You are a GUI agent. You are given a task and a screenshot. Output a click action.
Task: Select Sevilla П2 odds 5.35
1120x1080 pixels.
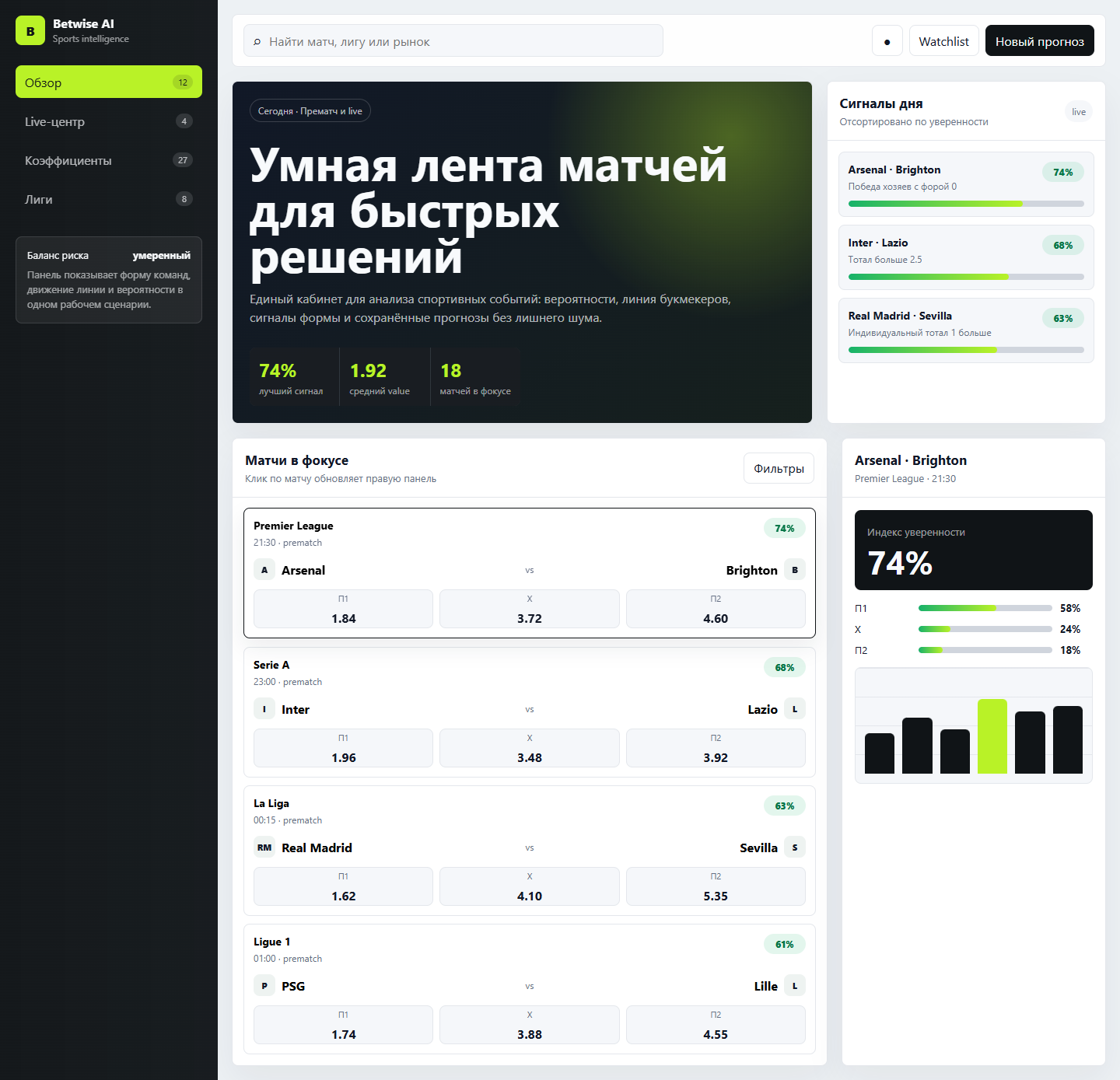click(x=716, y=886)
